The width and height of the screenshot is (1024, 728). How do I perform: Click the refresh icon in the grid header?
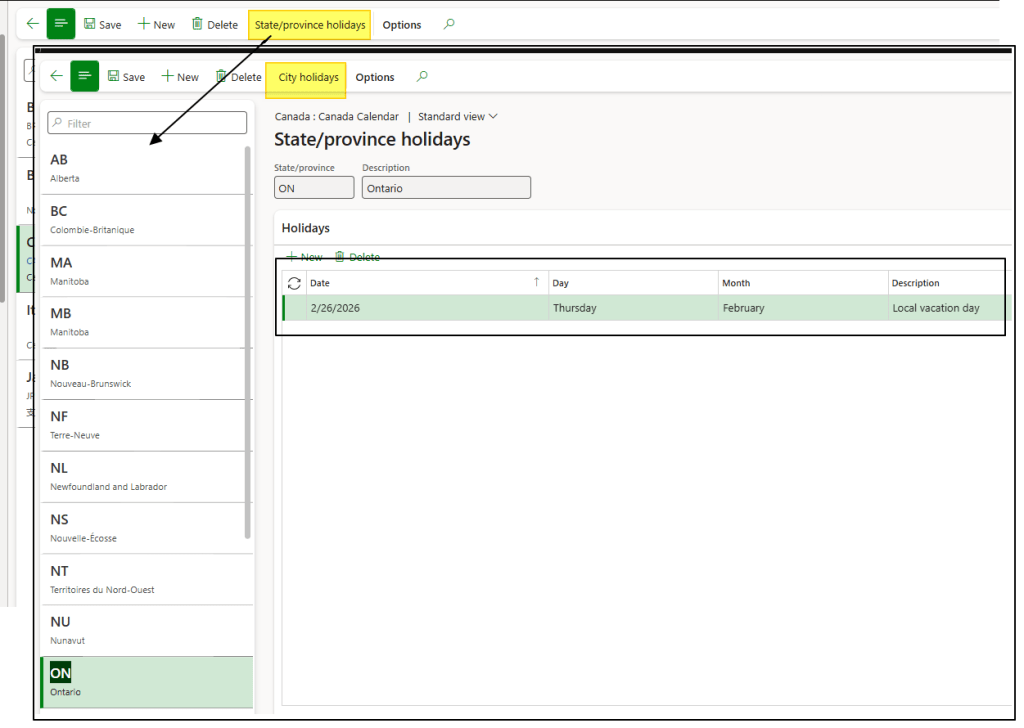294,283
